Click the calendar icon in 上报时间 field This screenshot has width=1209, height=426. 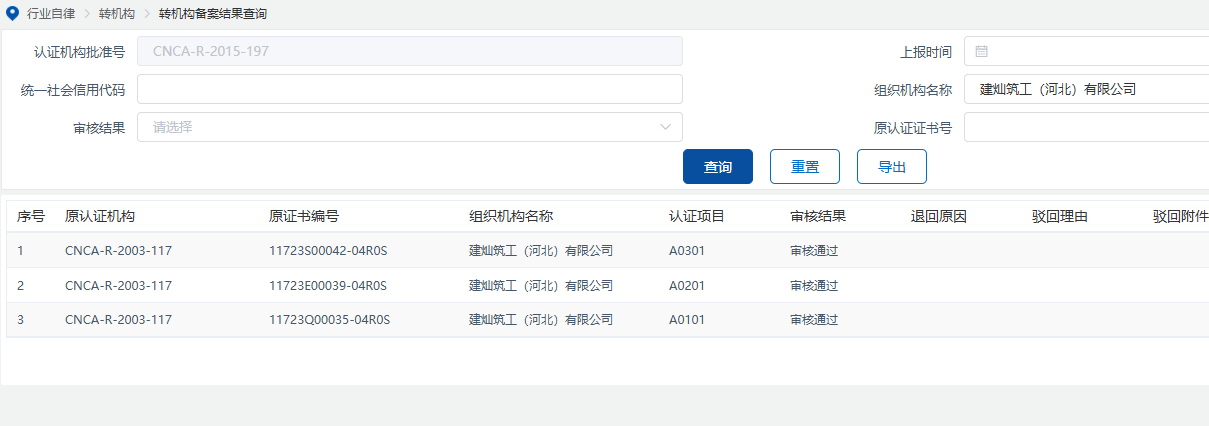point(981,51)
